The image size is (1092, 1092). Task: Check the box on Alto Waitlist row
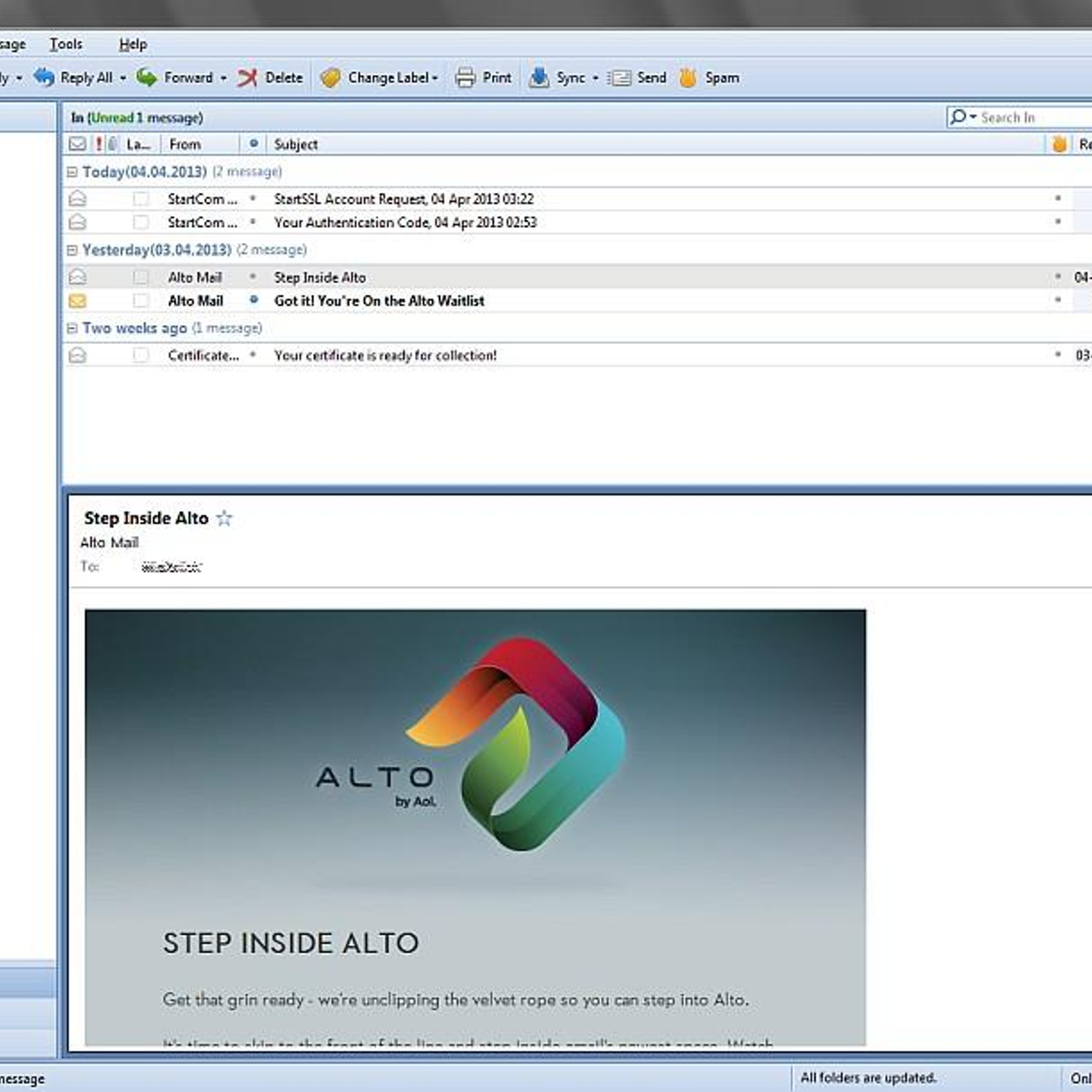[x=141, y=300]
